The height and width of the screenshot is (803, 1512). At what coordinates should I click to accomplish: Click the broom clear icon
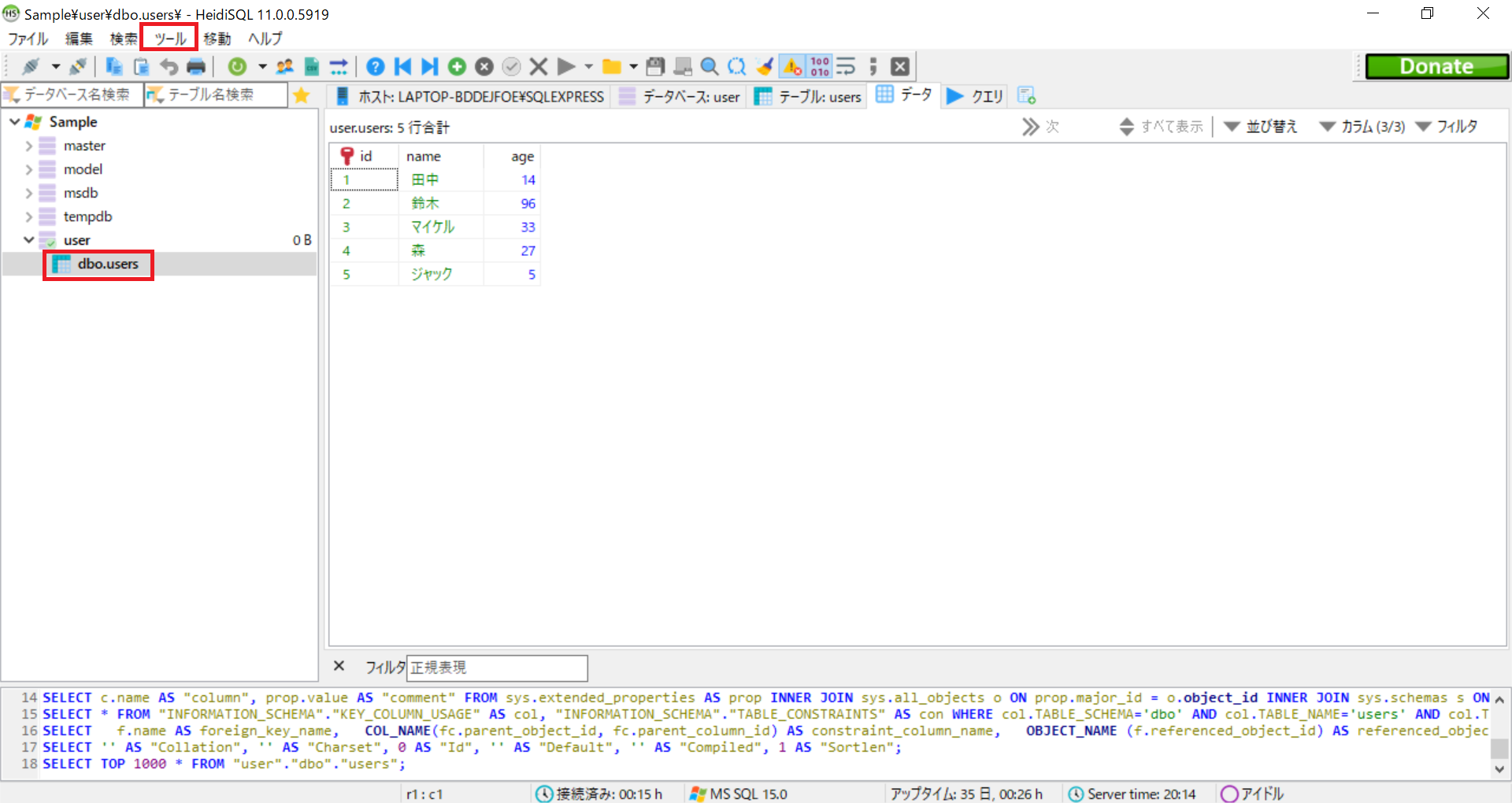(764, 67)
